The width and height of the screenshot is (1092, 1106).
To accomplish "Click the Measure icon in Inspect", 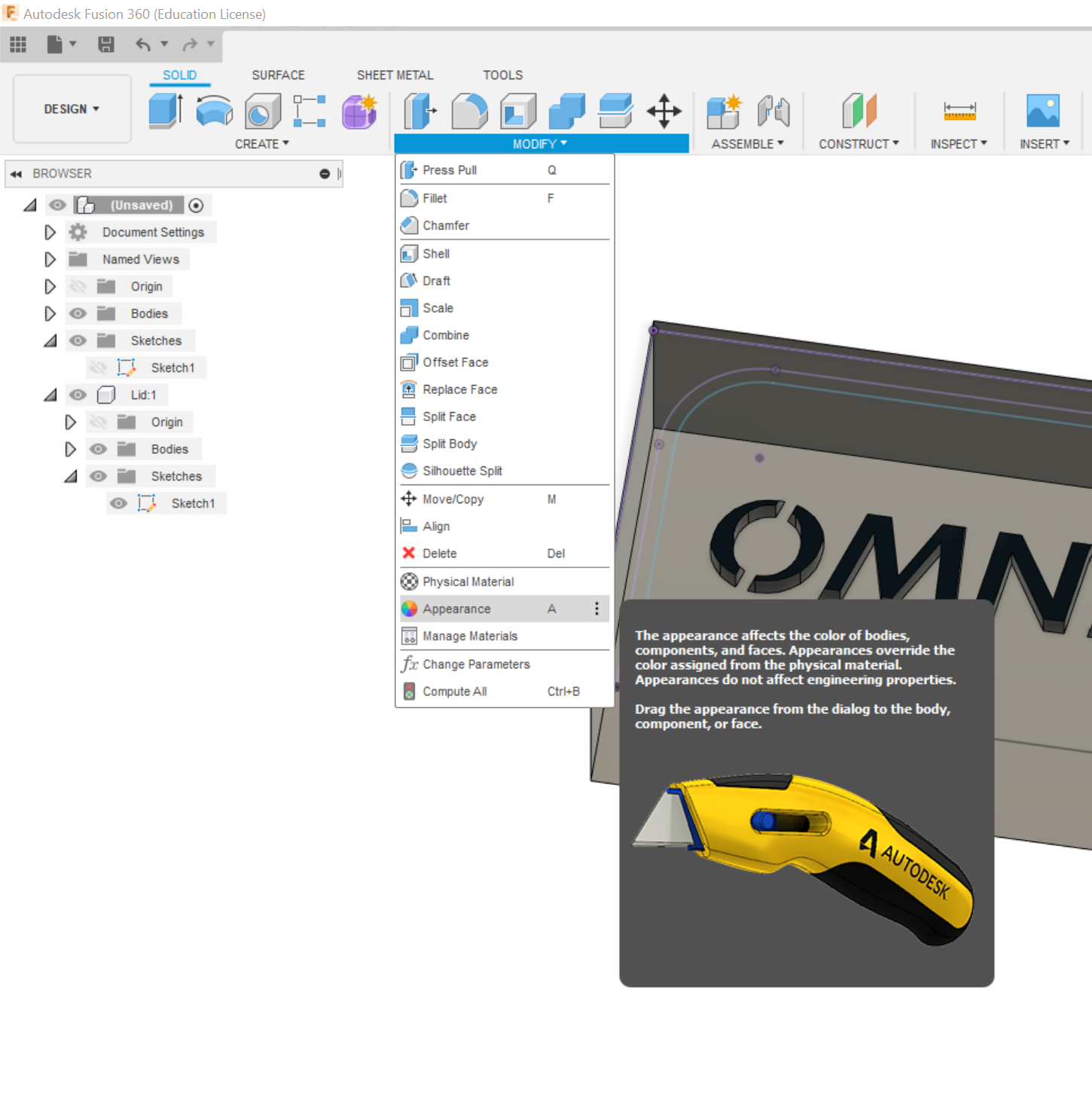I will click(x=959, y=112).
